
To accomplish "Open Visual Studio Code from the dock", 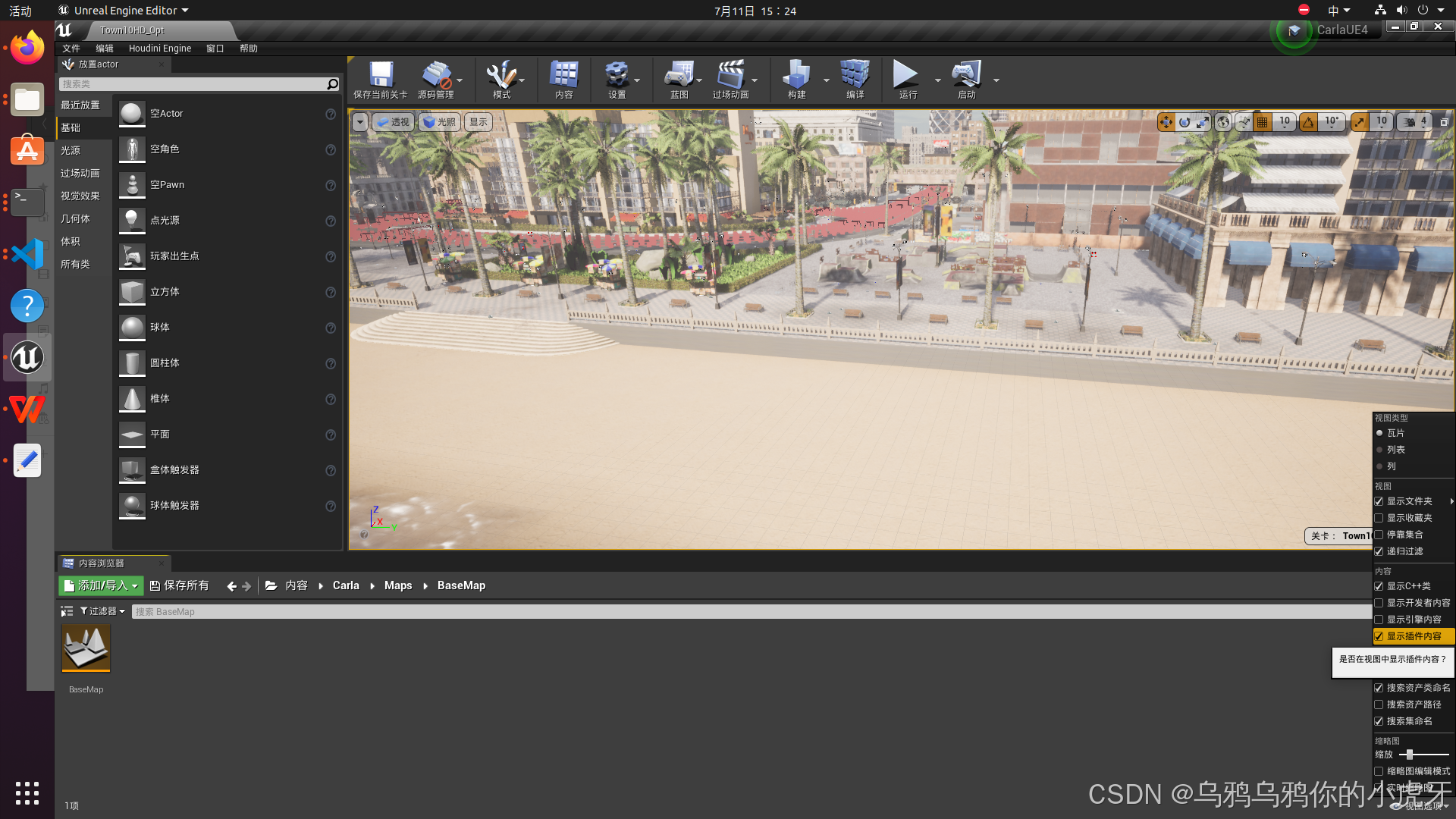I will (27, 254).
